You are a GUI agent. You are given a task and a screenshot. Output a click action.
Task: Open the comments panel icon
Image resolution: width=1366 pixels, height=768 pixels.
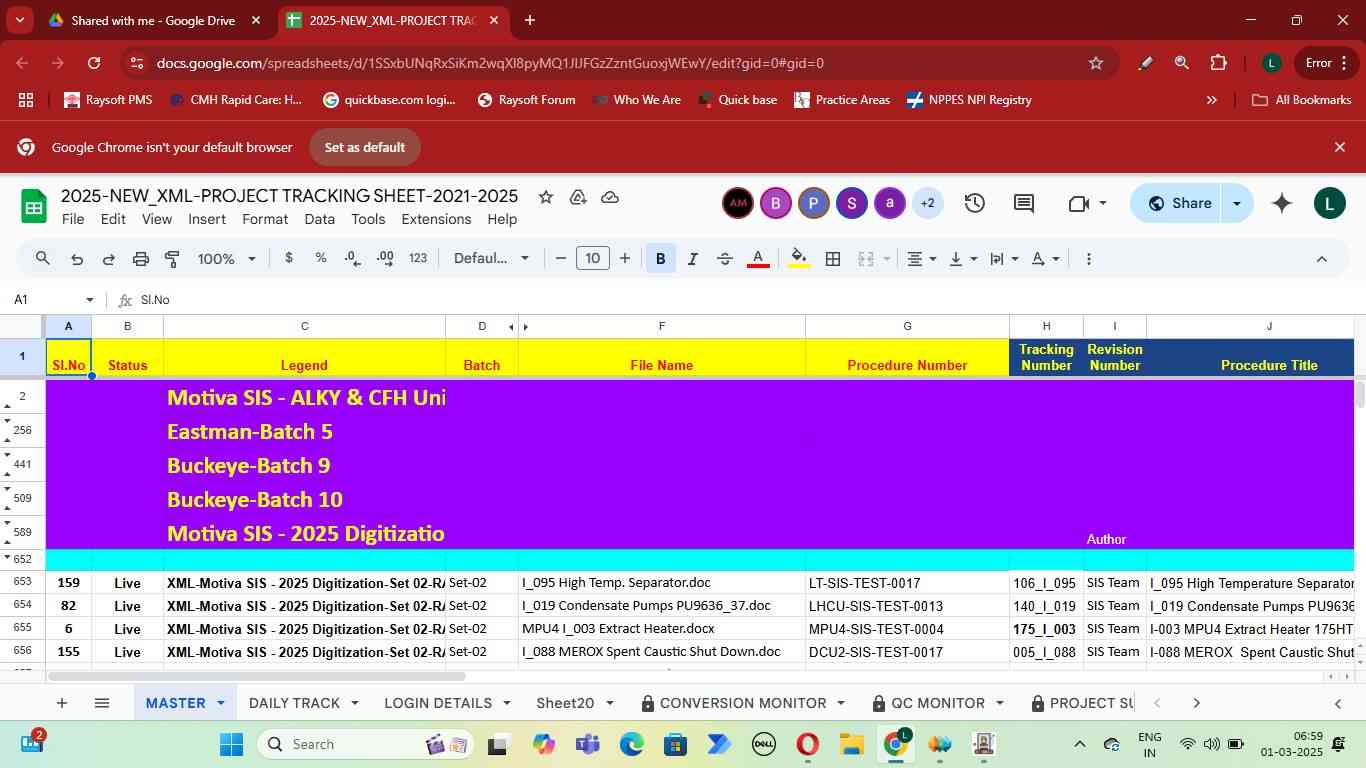coord(1023,203)
